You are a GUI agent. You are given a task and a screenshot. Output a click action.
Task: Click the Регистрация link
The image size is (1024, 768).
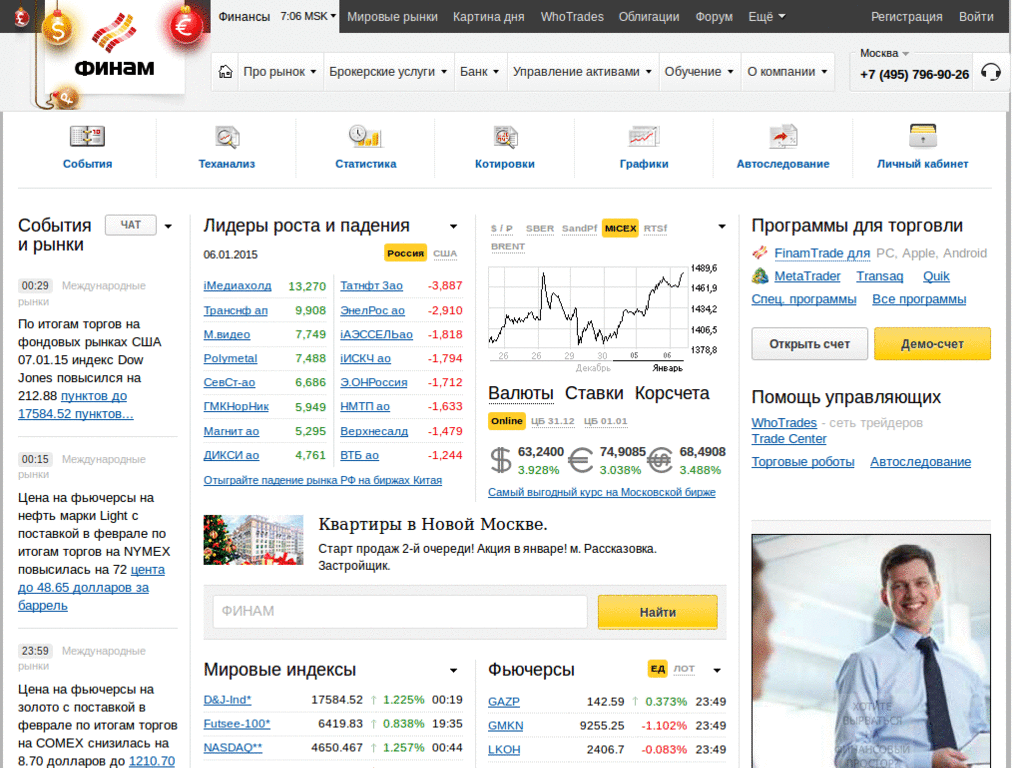pos(906,17)
